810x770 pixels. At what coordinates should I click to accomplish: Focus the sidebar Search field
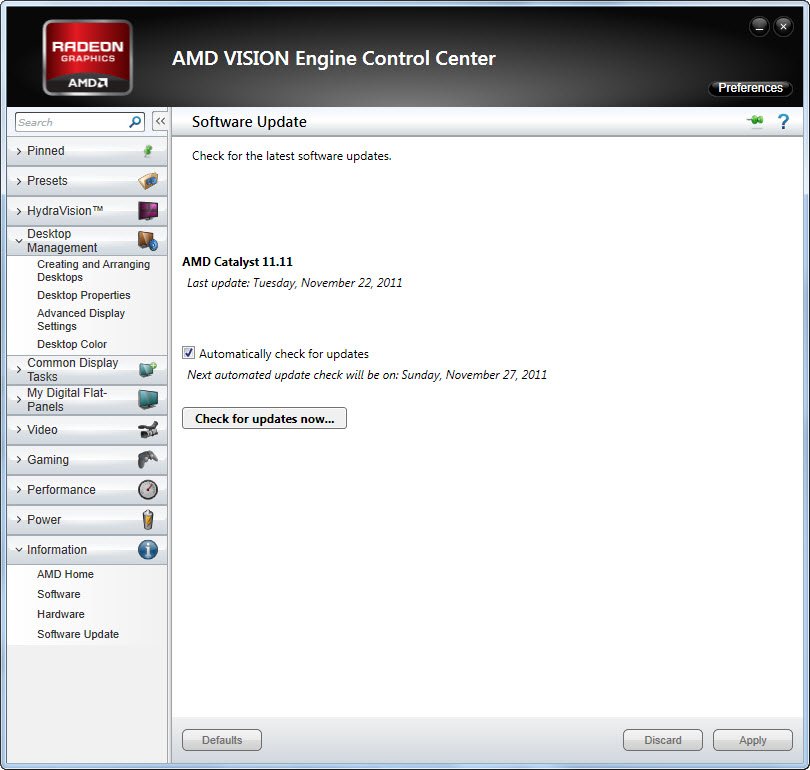point(72,122)
